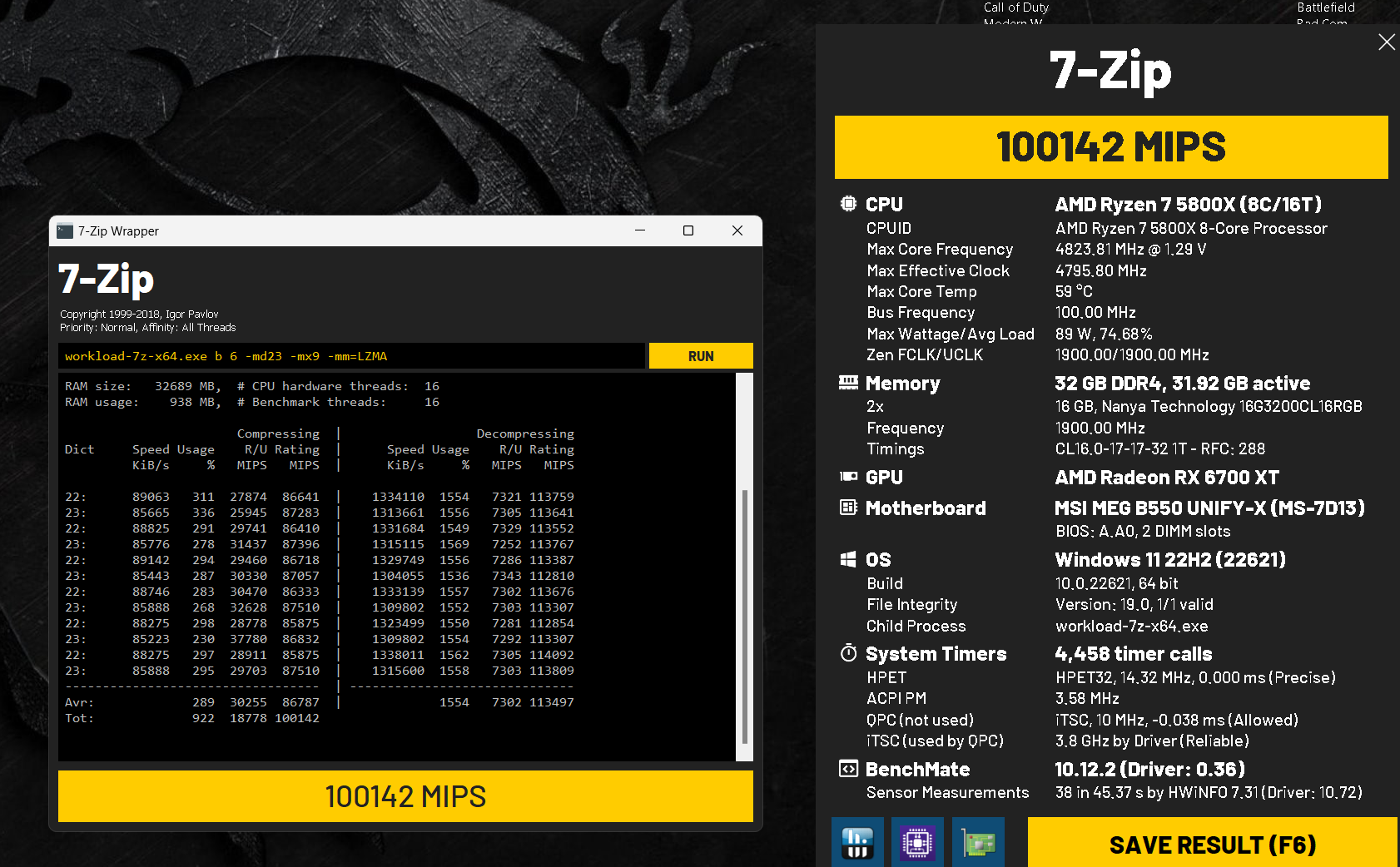Select '4795.80 MHz' effective clock value

(1101, 270)
